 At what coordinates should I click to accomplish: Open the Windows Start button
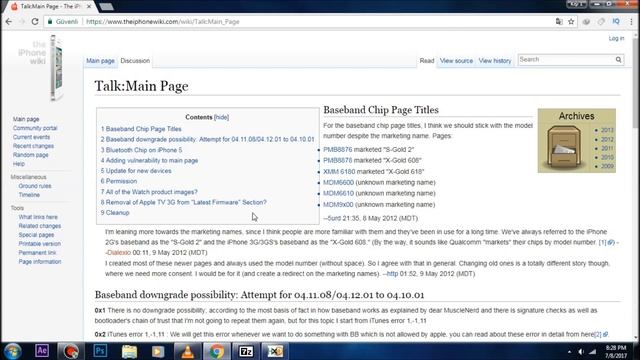(13, 351)
